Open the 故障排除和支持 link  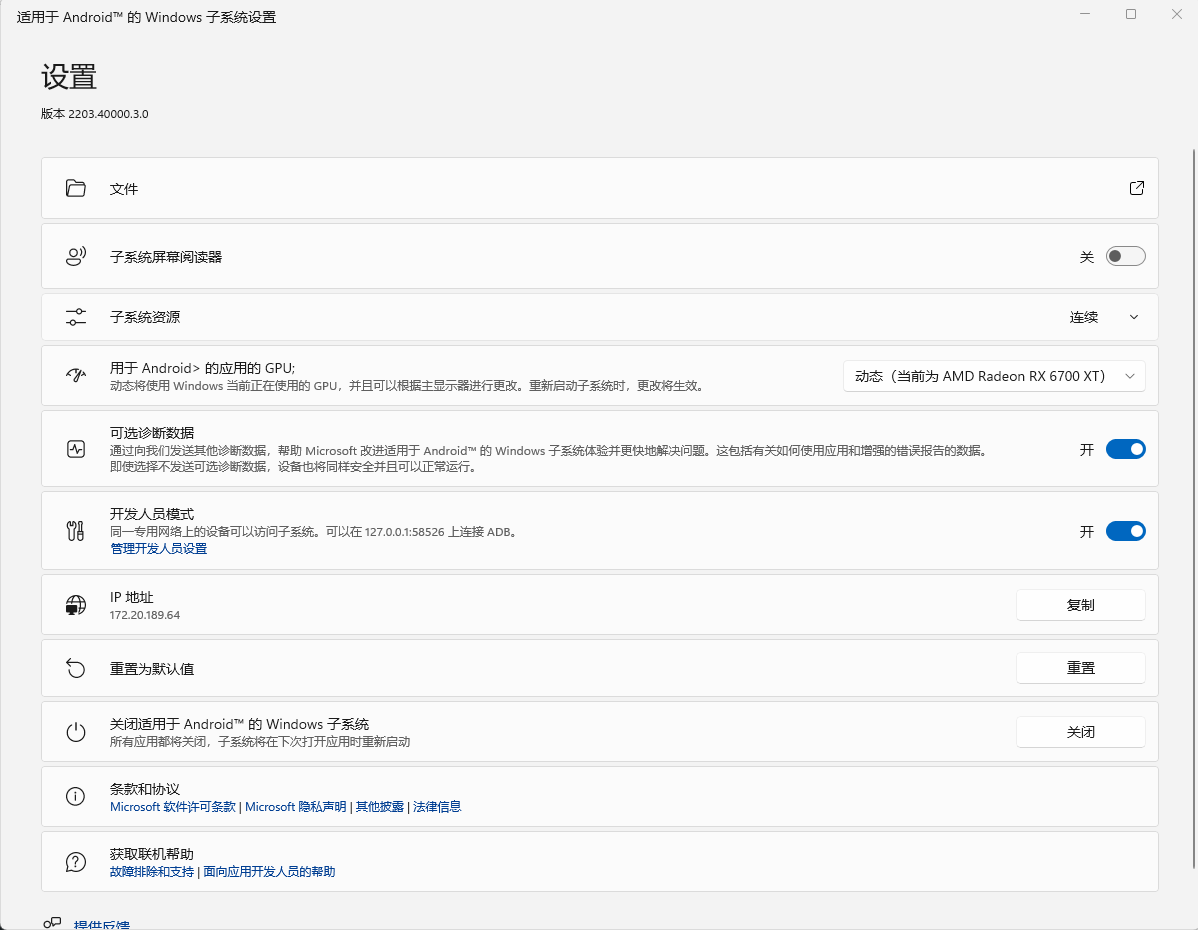click(152, 872)
